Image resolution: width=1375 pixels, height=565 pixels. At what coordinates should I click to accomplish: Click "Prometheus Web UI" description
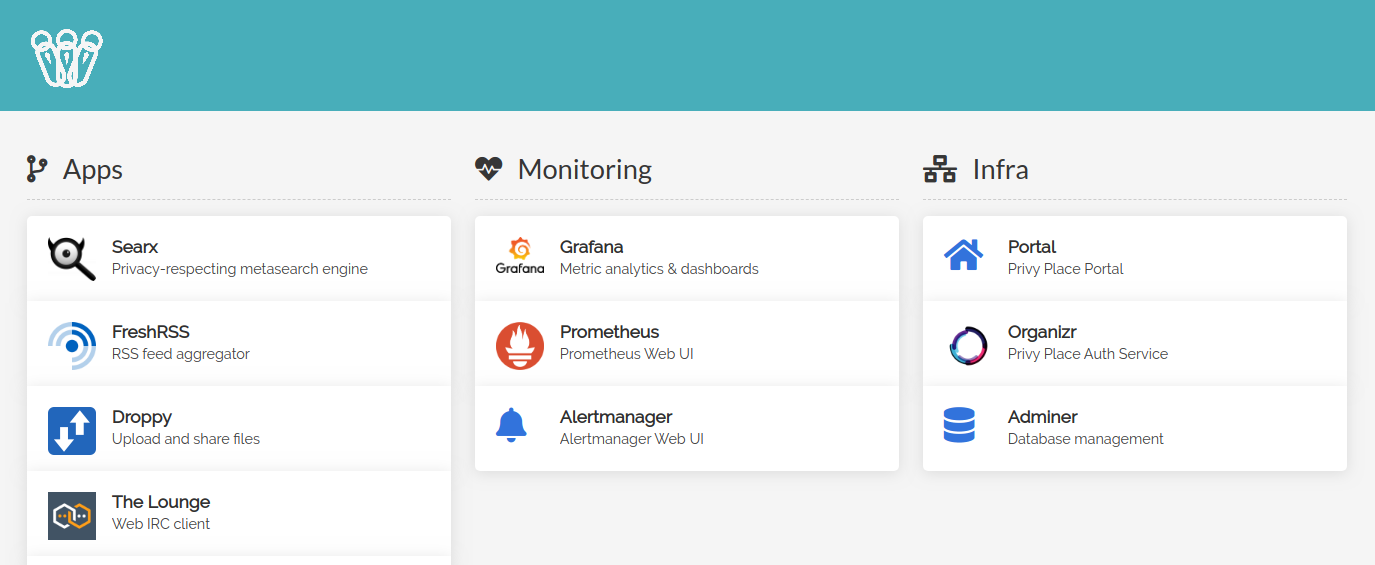pos(627,354)
